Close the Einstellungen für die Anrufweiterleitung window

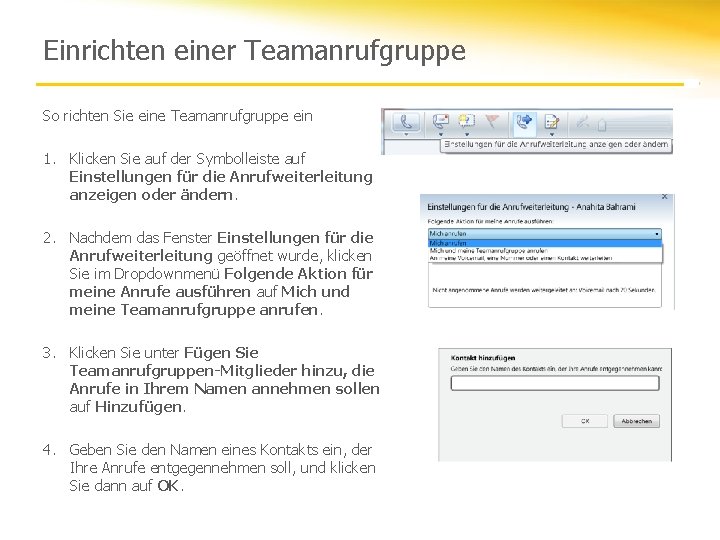(x=664, y=197)
